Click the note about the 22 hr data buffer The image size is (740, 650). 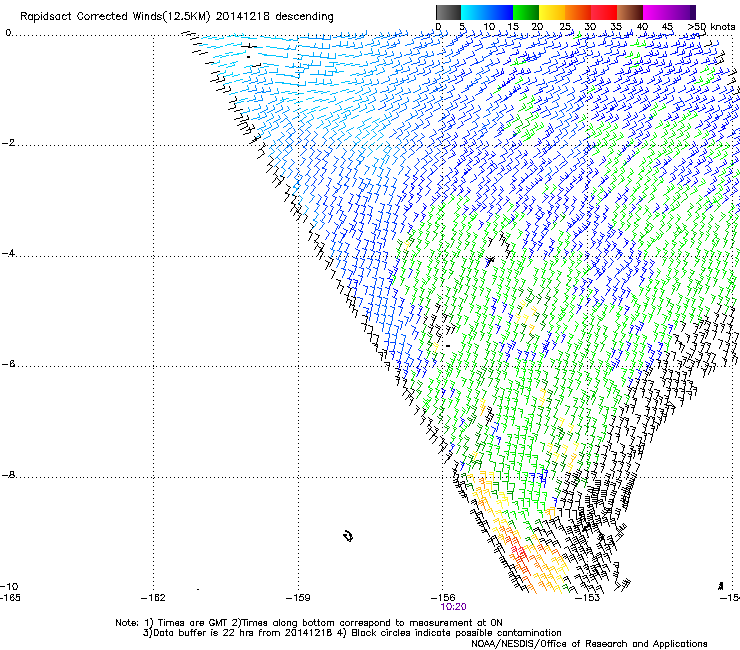(352, 633)
